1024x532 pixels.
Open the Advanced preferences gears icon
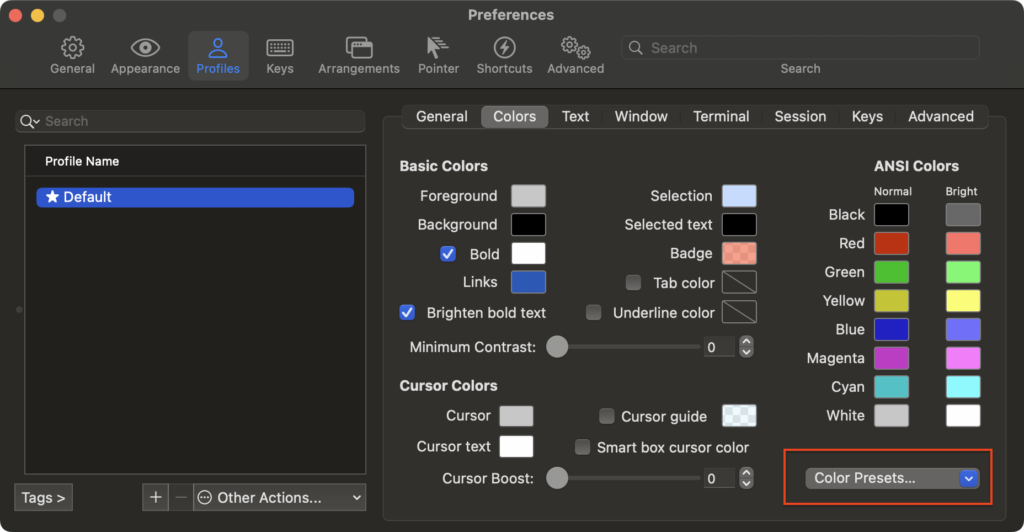(575, 48)
